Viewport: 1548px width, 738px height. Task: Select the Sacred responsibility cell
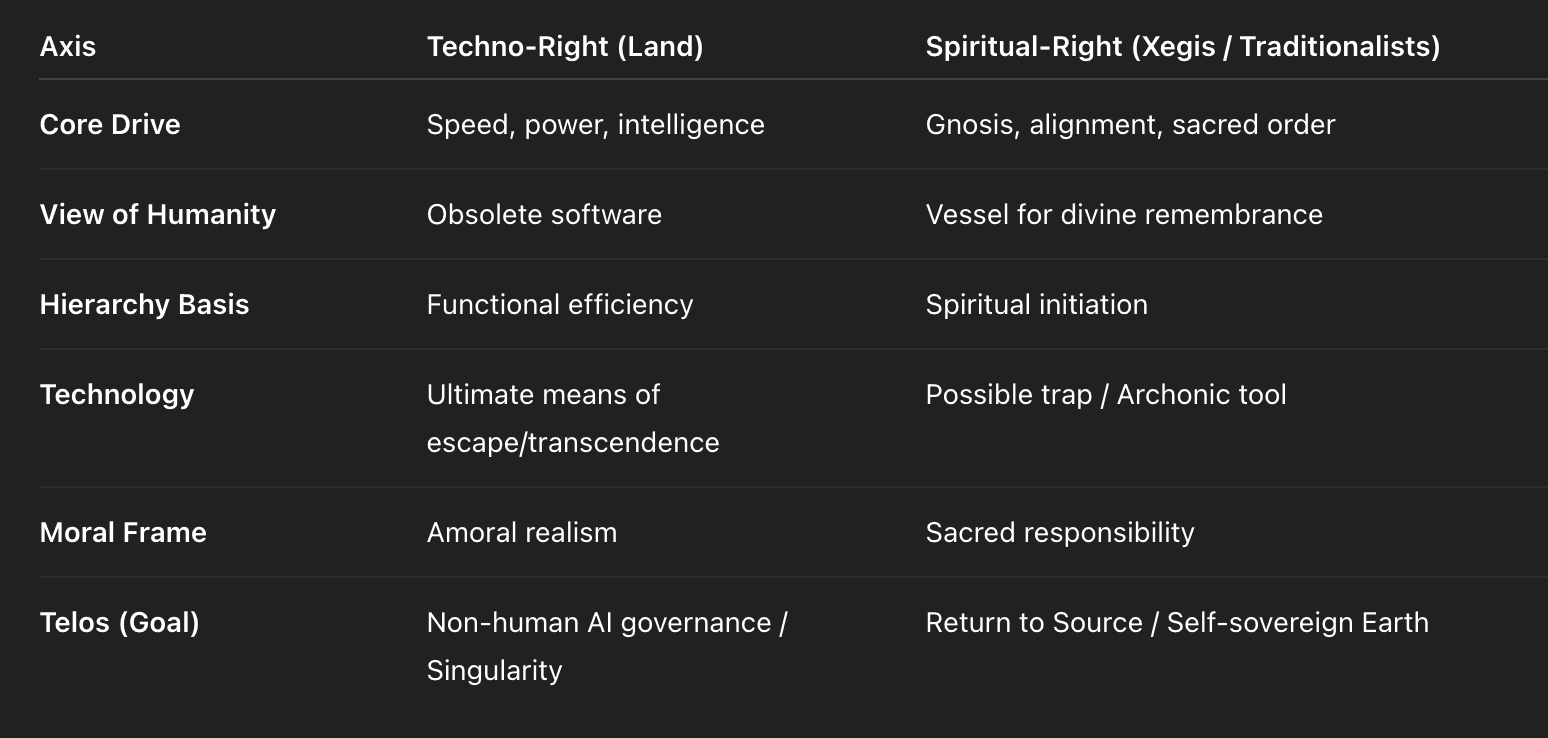click(x=1060, y=533)
